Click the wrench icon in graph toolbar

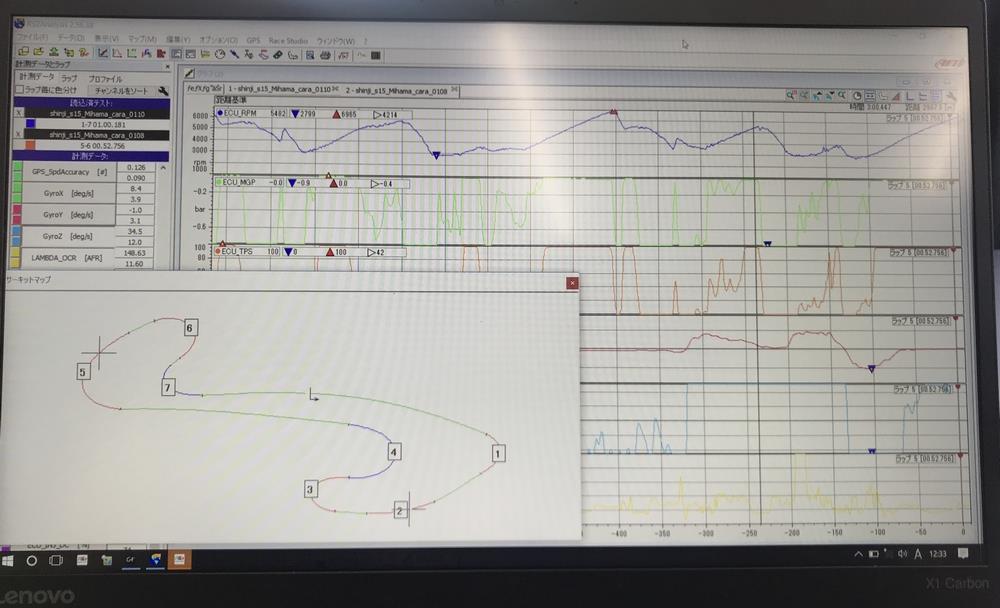coord(952,96)
